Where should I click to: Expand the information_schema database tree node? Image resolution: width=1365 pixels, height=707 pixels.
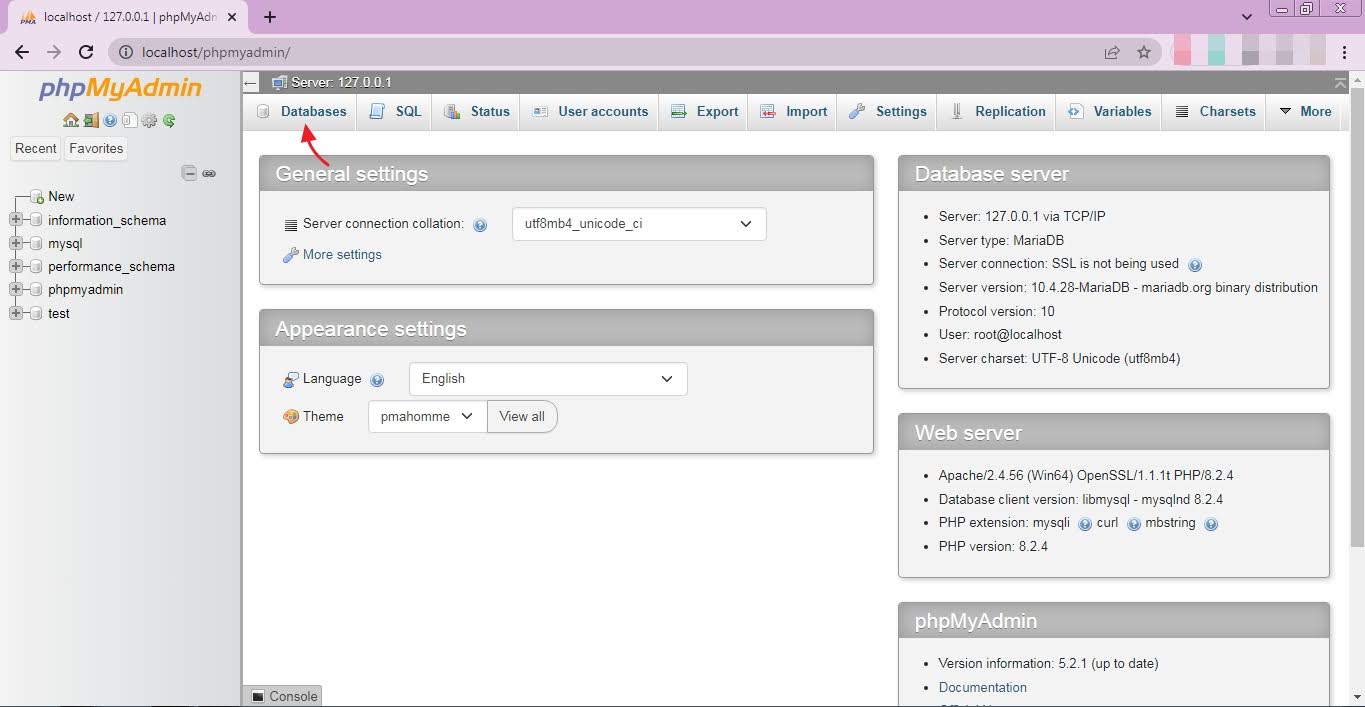click(x=15, y=220)
